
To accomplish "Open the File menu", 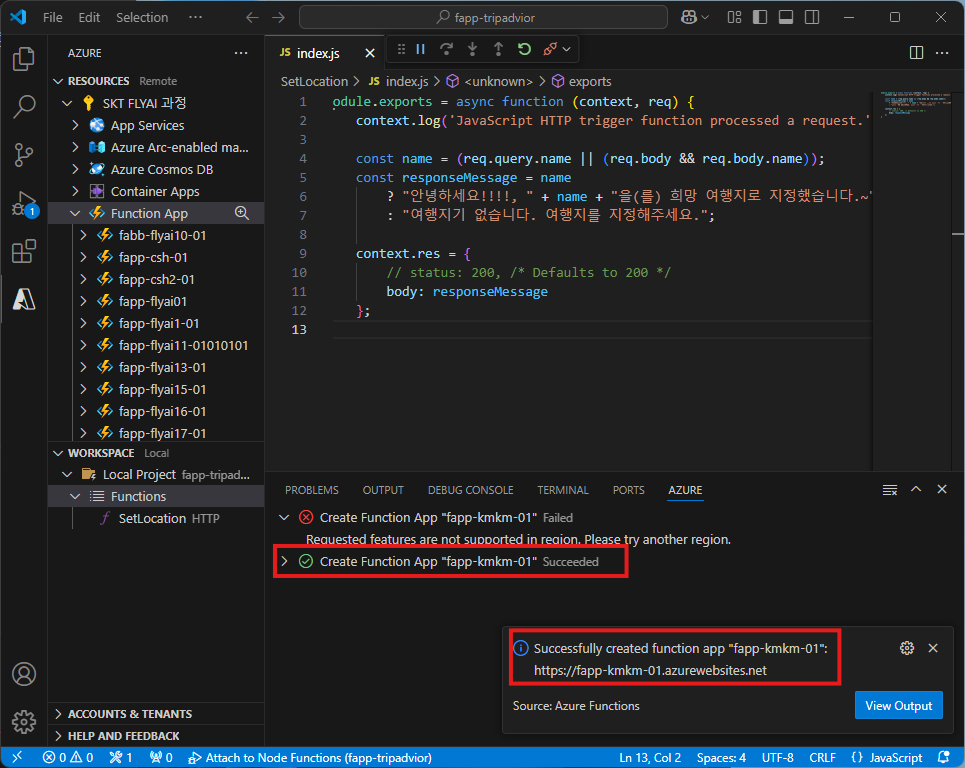I will (52, 17).
